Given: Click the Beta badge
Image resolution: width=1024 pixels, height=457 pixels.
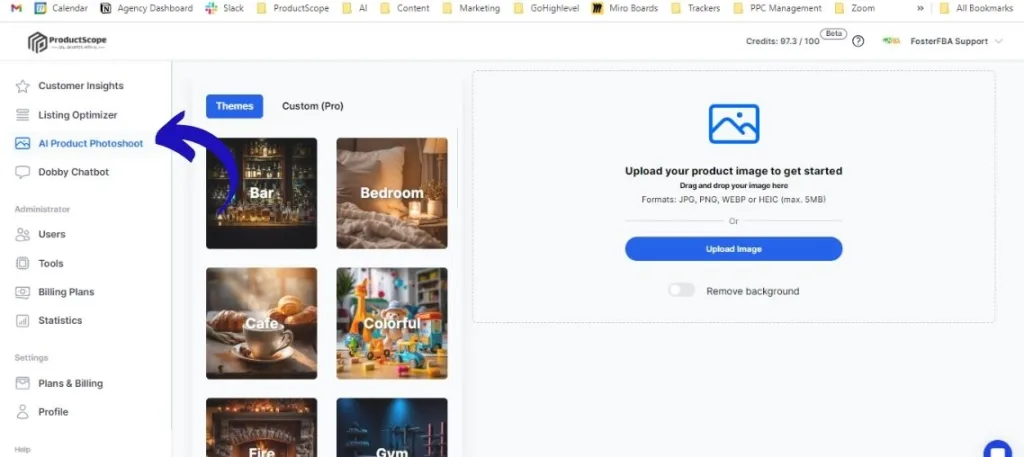Looking at the screenshot, I should point(833,33).
